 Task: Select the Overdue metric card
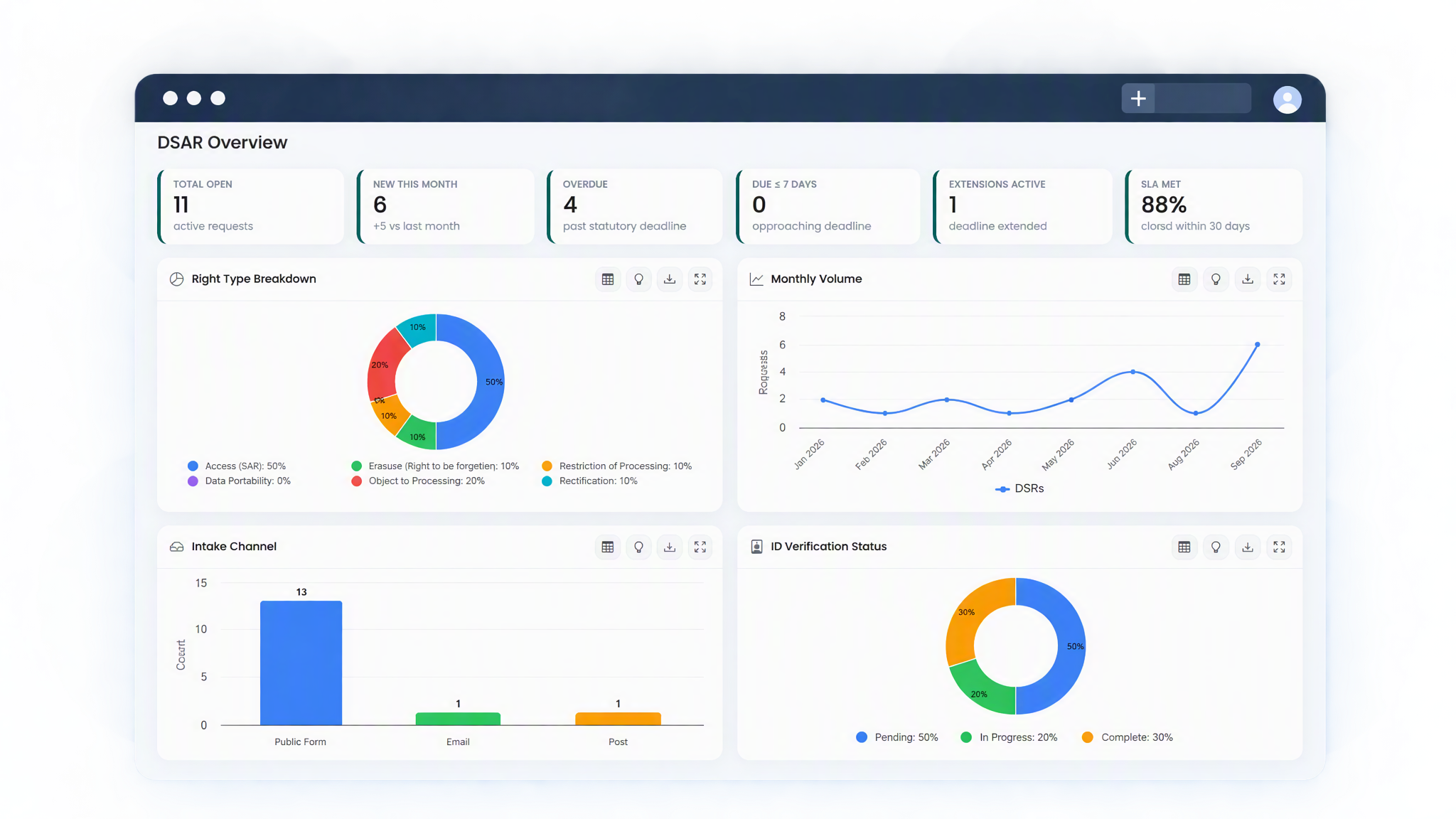pos(635,206)
